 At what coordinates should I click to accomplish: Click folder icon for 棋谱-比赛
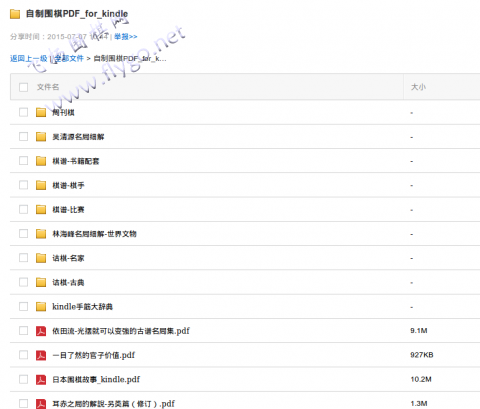(41, 209)
